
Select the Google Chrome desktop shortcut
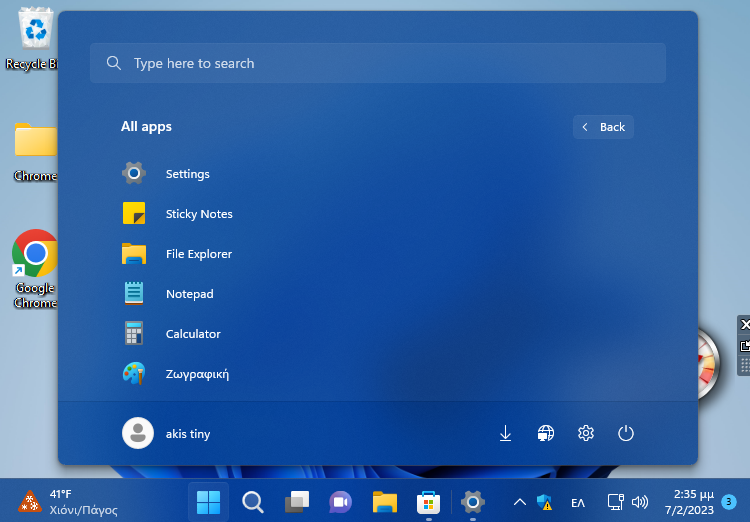(34, 268)
